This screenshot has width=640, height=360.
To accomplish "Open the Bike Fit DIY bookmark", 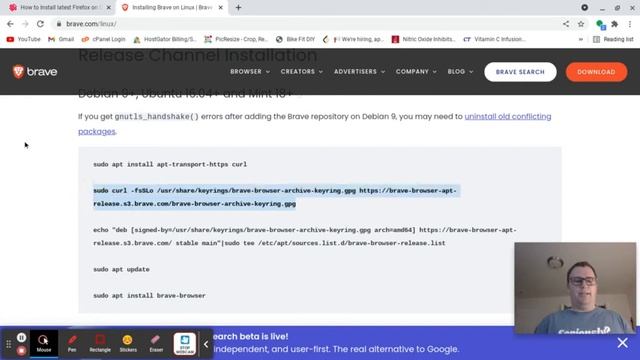I will (296, 39).
